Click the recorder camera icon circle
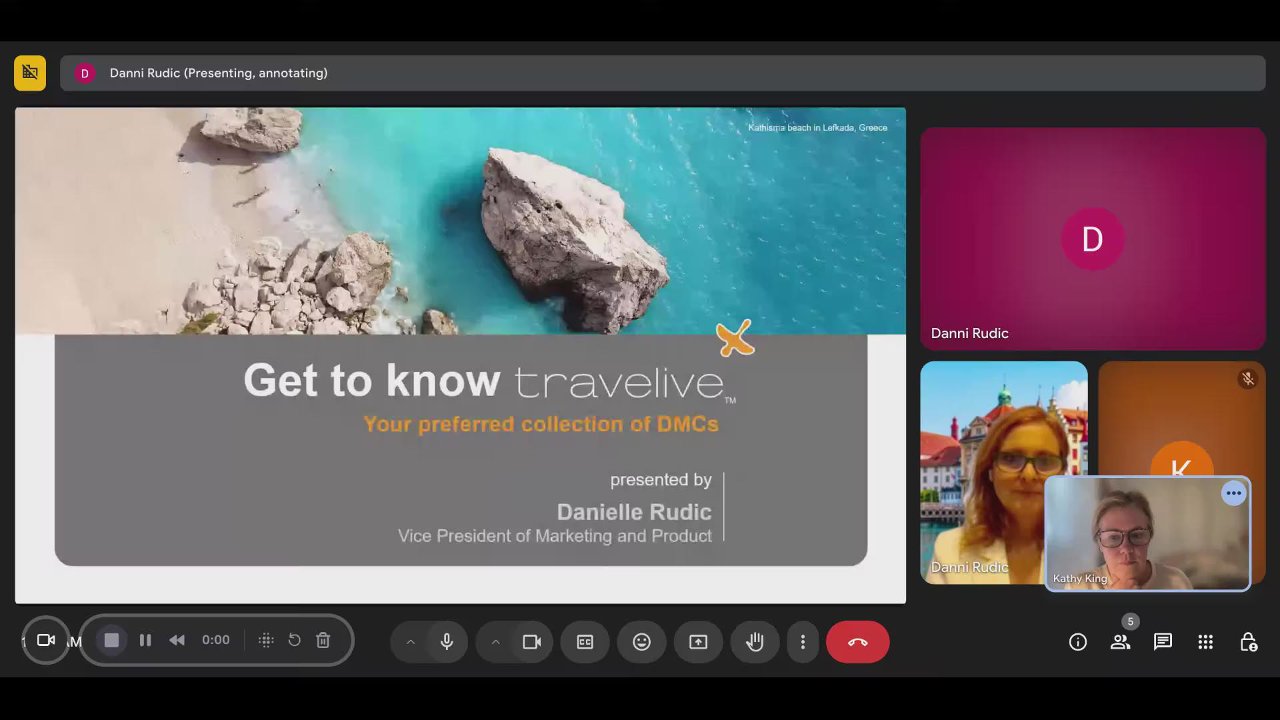The image size is (1280, 720). click(x=46, y=640)
